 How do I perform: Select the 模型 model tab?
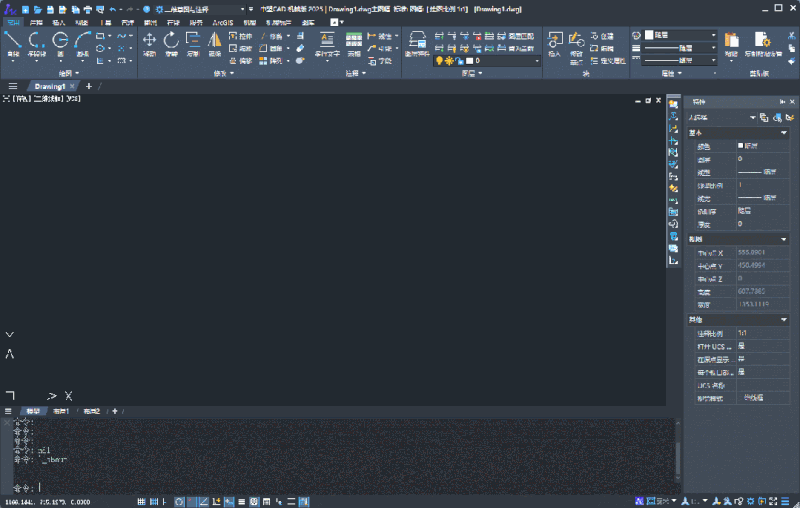point(33,411)
